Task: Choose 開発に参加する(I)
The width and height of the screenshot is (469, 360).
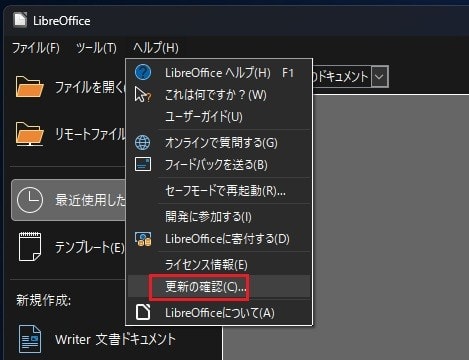Action: (x=219, y=217)
